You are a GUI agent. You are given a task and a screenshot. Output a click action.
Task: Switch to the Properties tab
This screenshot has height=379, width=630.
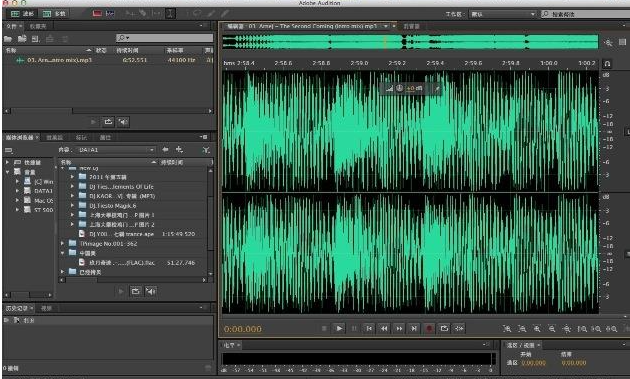105,137
